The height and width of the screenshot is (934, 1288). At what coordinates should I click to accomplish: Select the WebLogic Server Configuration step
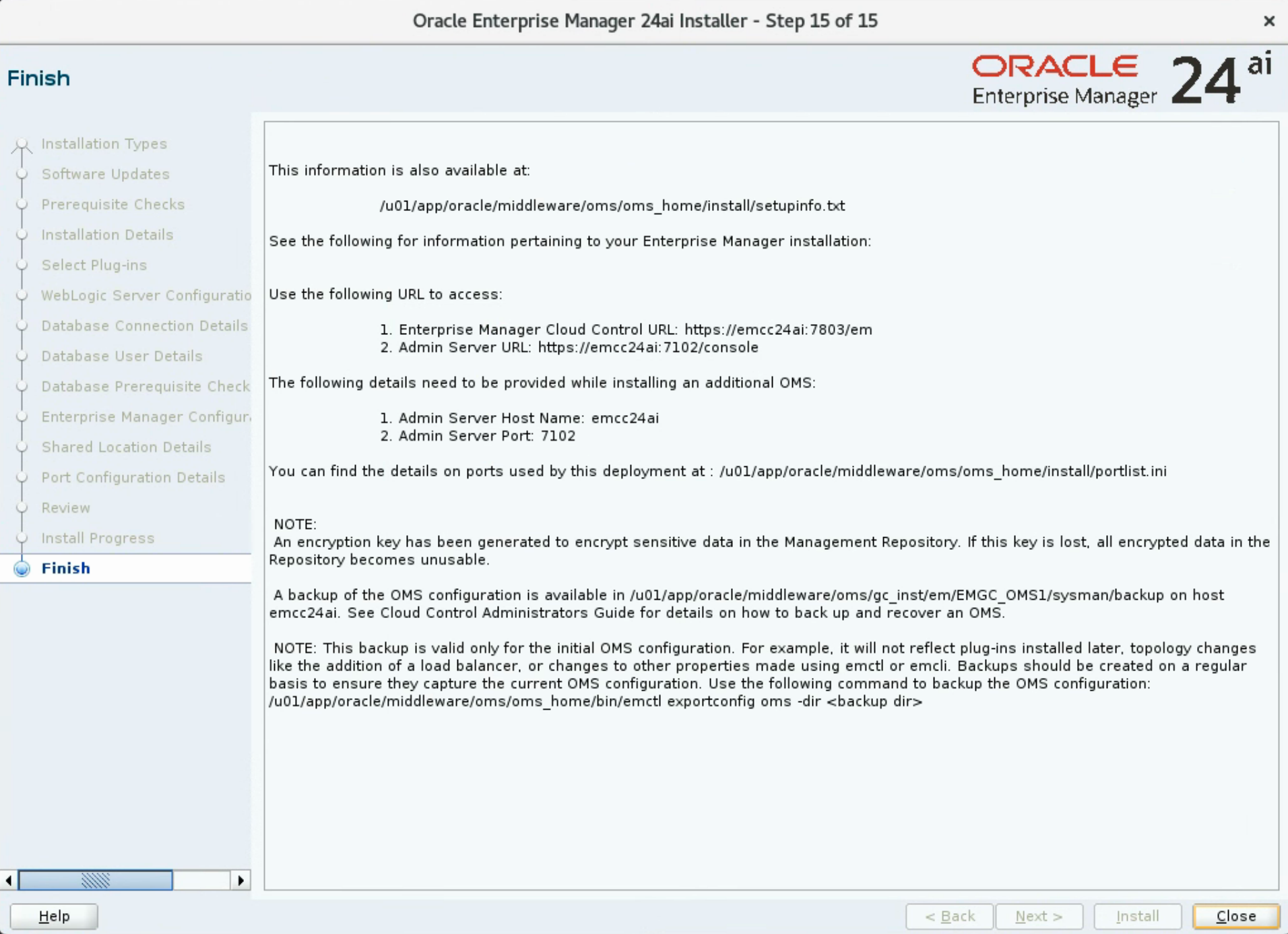coord(146,295)
